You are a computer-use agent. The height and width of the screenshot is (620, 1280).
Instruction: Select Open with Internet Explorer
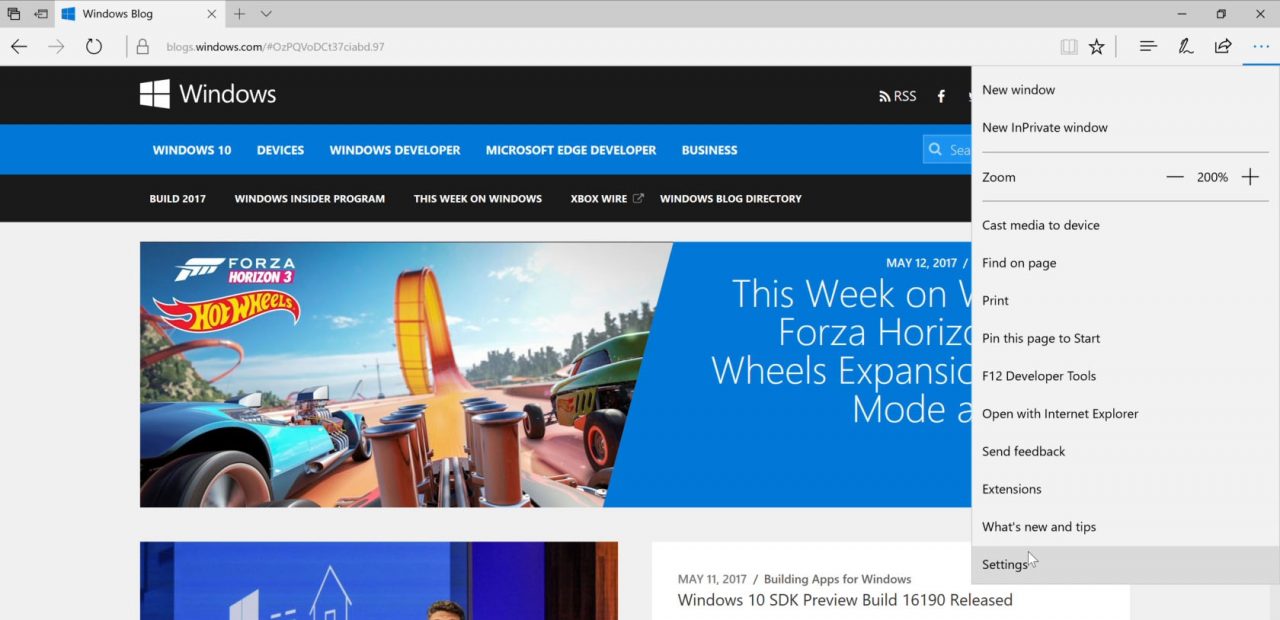click(x=1125, y=414)
